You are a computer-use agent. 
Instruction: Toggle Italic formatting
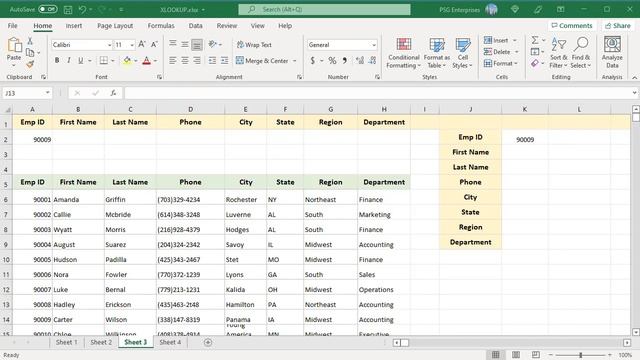click(69, 60)
